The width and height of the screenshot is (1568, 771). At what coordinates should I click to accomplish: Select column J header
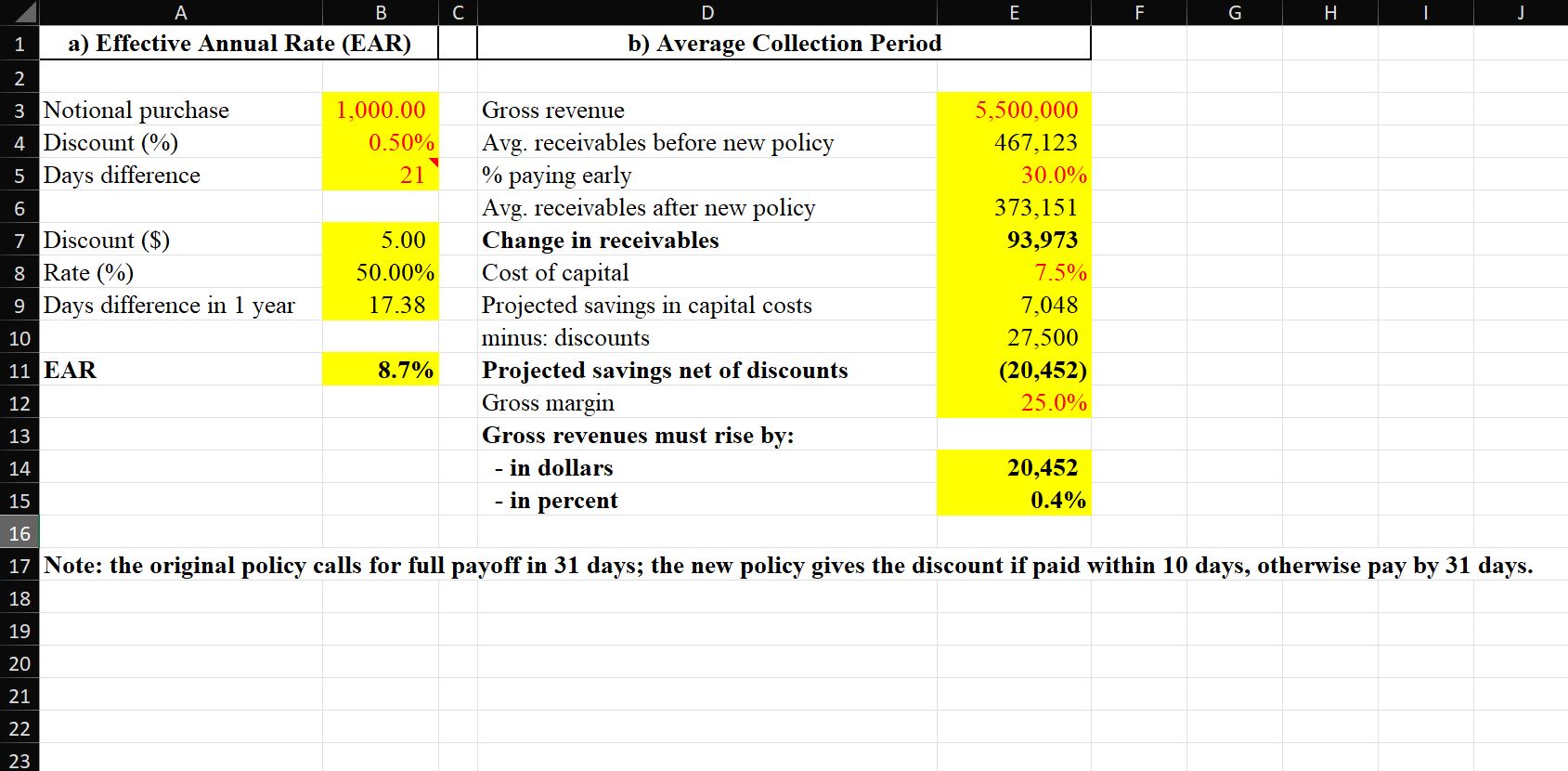pos(1521,12)
